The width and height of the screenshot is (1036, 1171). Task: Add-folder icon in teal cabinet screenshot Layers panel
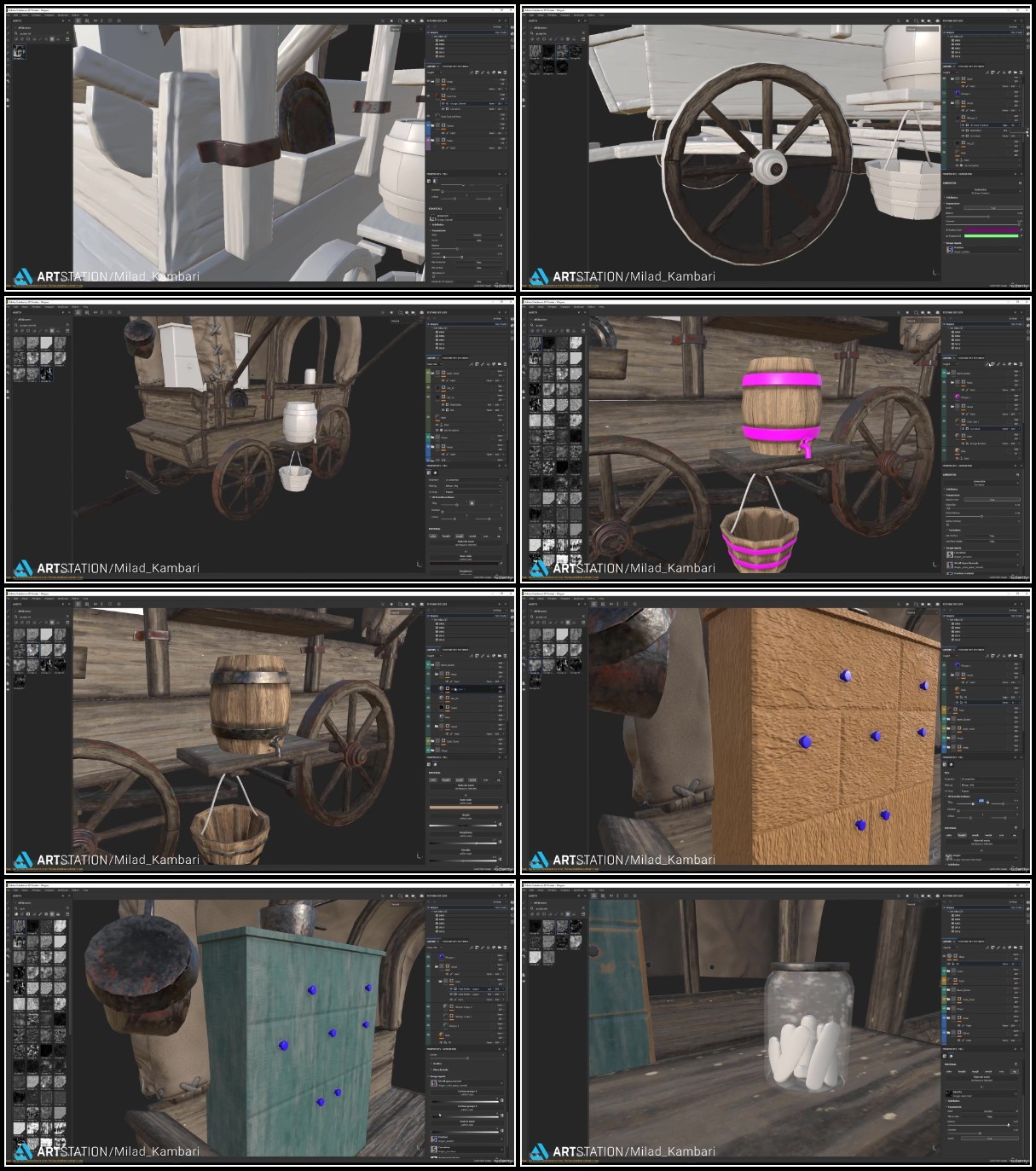(x=500, y=948)
